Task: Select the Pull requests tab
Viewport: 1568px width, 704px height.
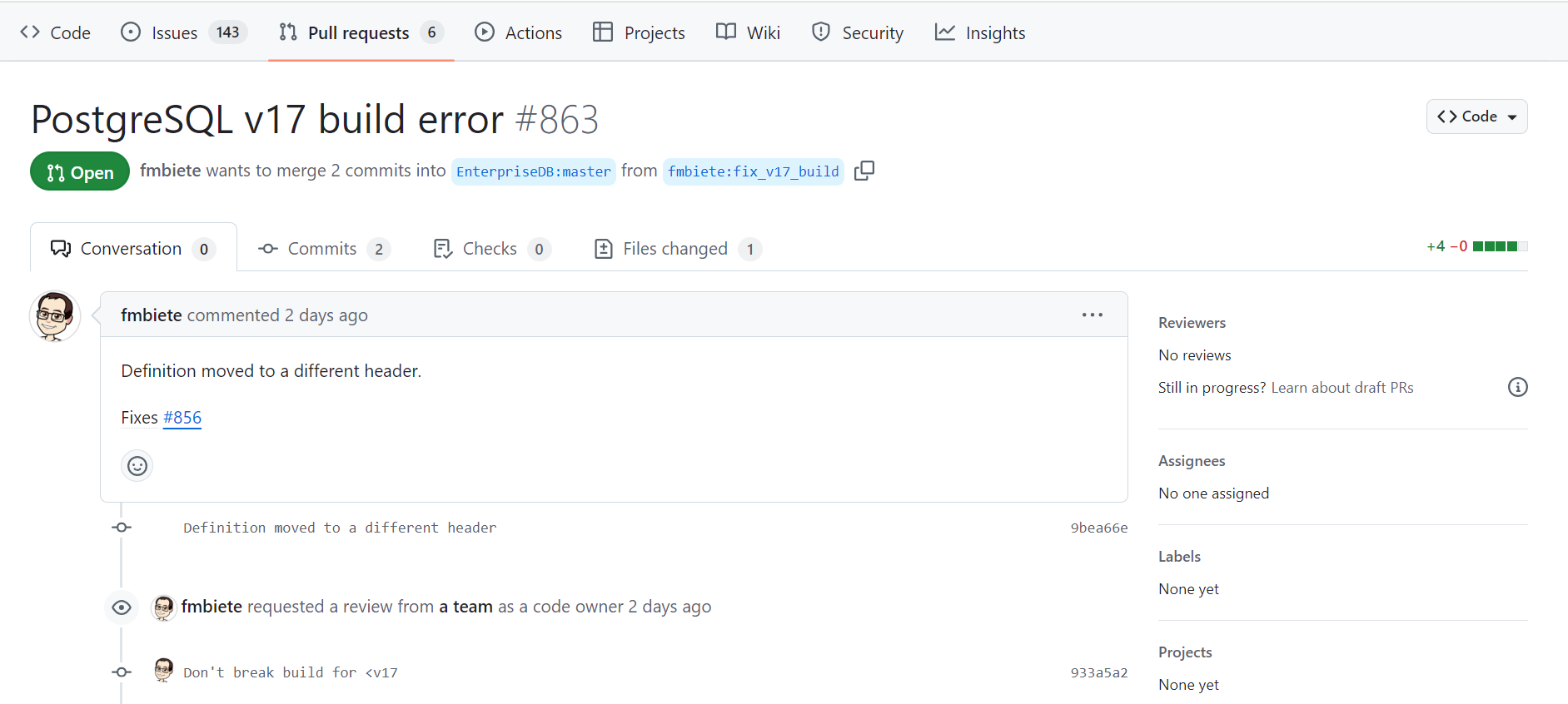Action: pyautogui.click(x=361, y=32)
